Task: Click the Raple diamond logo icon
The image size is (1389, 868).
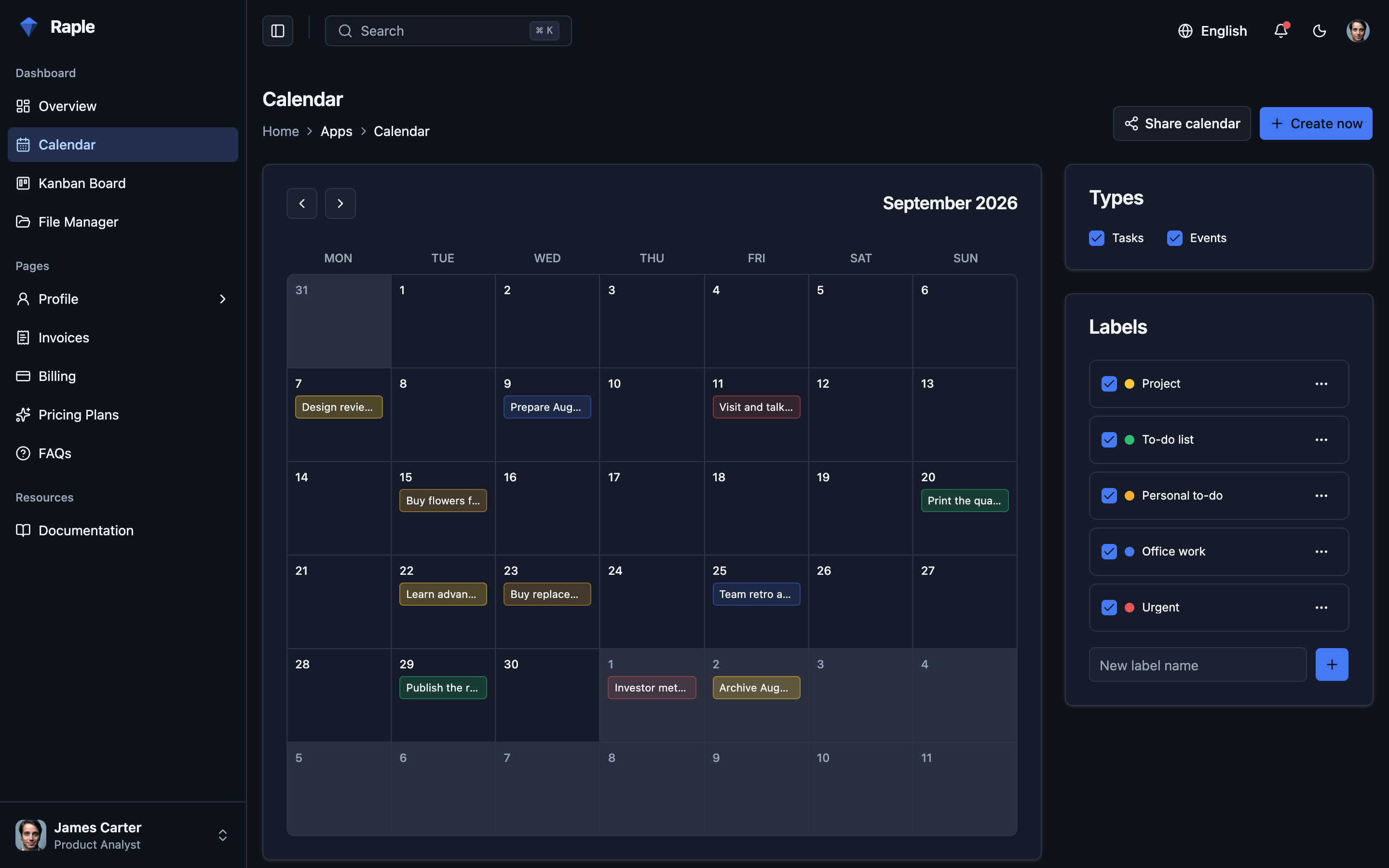Action: pyautogui.click(x=28, y=27)
